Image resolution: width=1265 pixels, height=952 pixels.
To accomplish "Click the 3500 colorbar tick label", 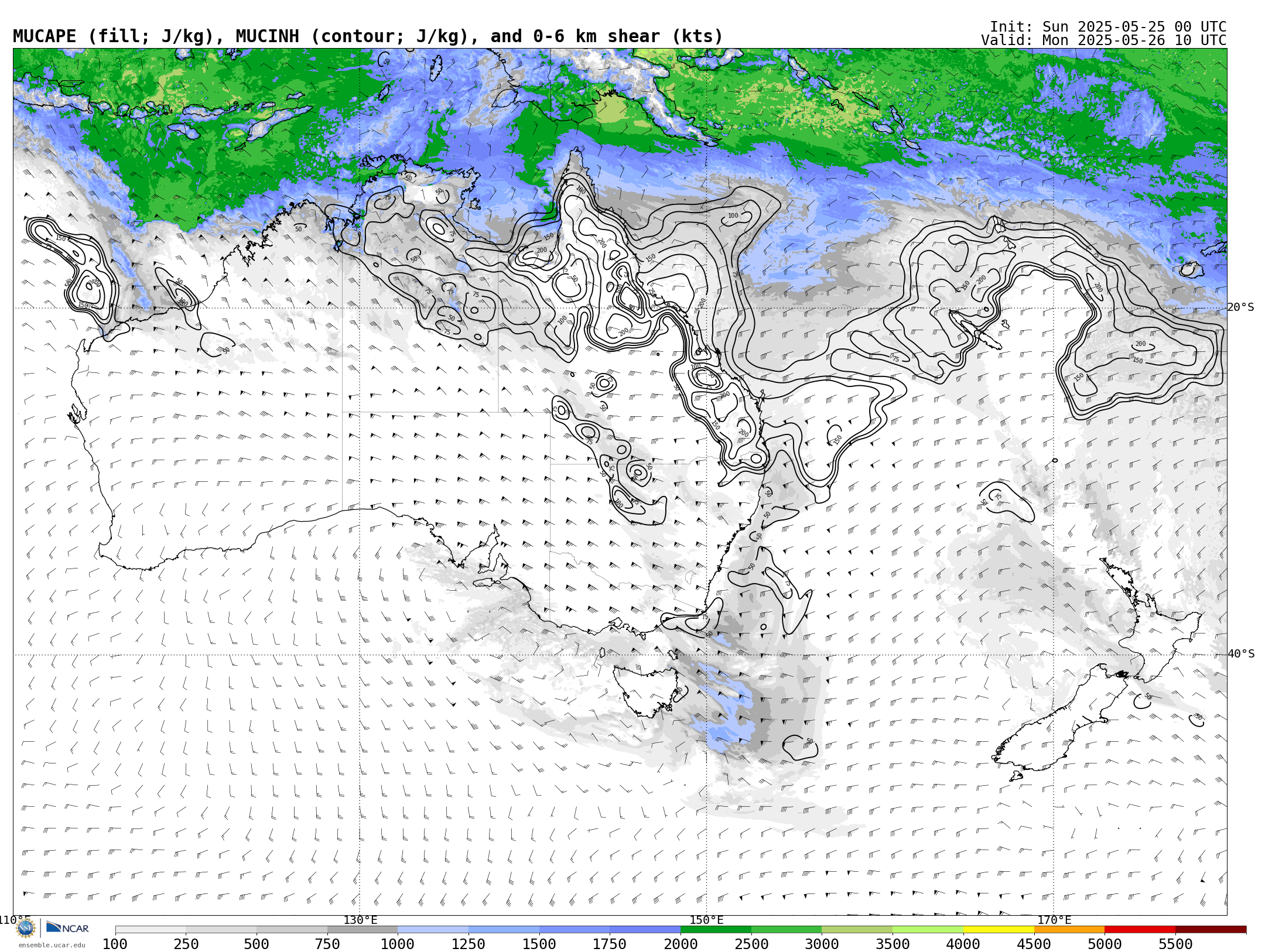I will pyautogui.click(x=893, y=944).
